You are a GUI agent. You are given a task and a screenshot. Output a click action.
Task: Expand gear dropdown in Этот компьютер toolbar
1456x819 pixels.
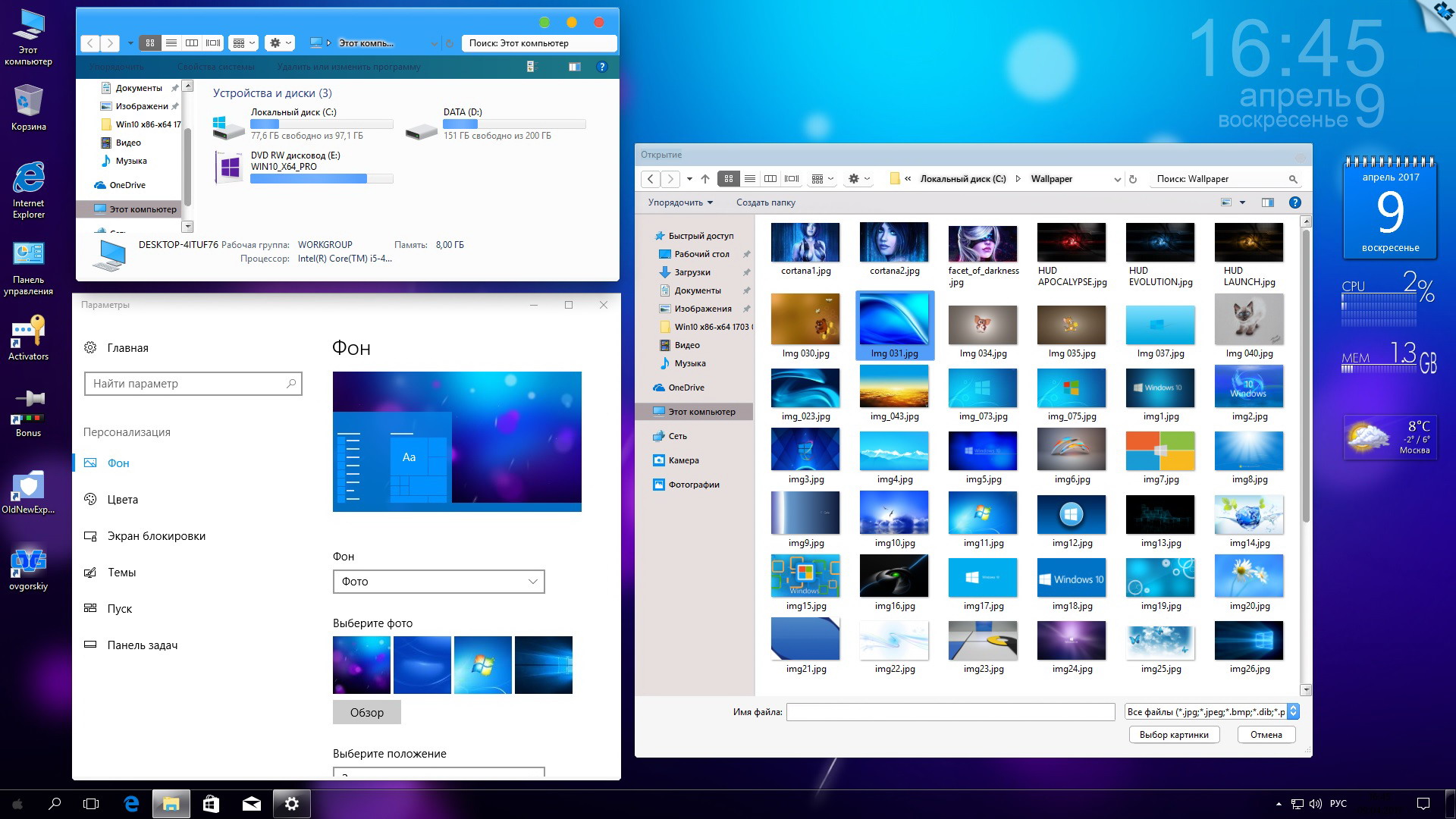click(280, 43)
